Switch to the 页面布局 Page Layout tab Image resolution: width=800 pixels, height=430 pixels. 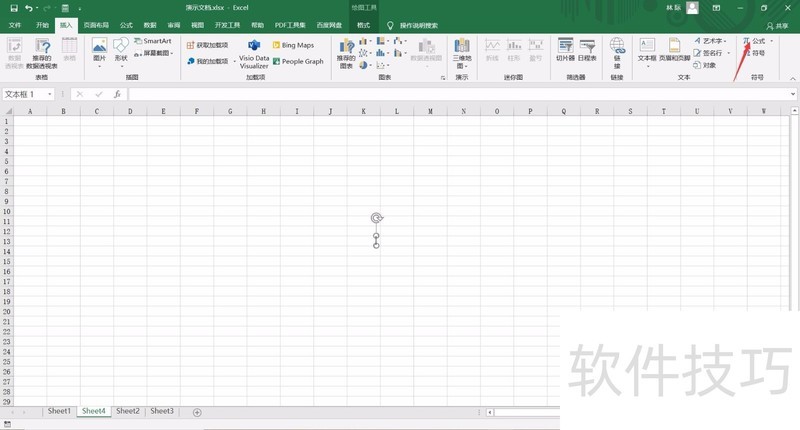click(96, 25)
